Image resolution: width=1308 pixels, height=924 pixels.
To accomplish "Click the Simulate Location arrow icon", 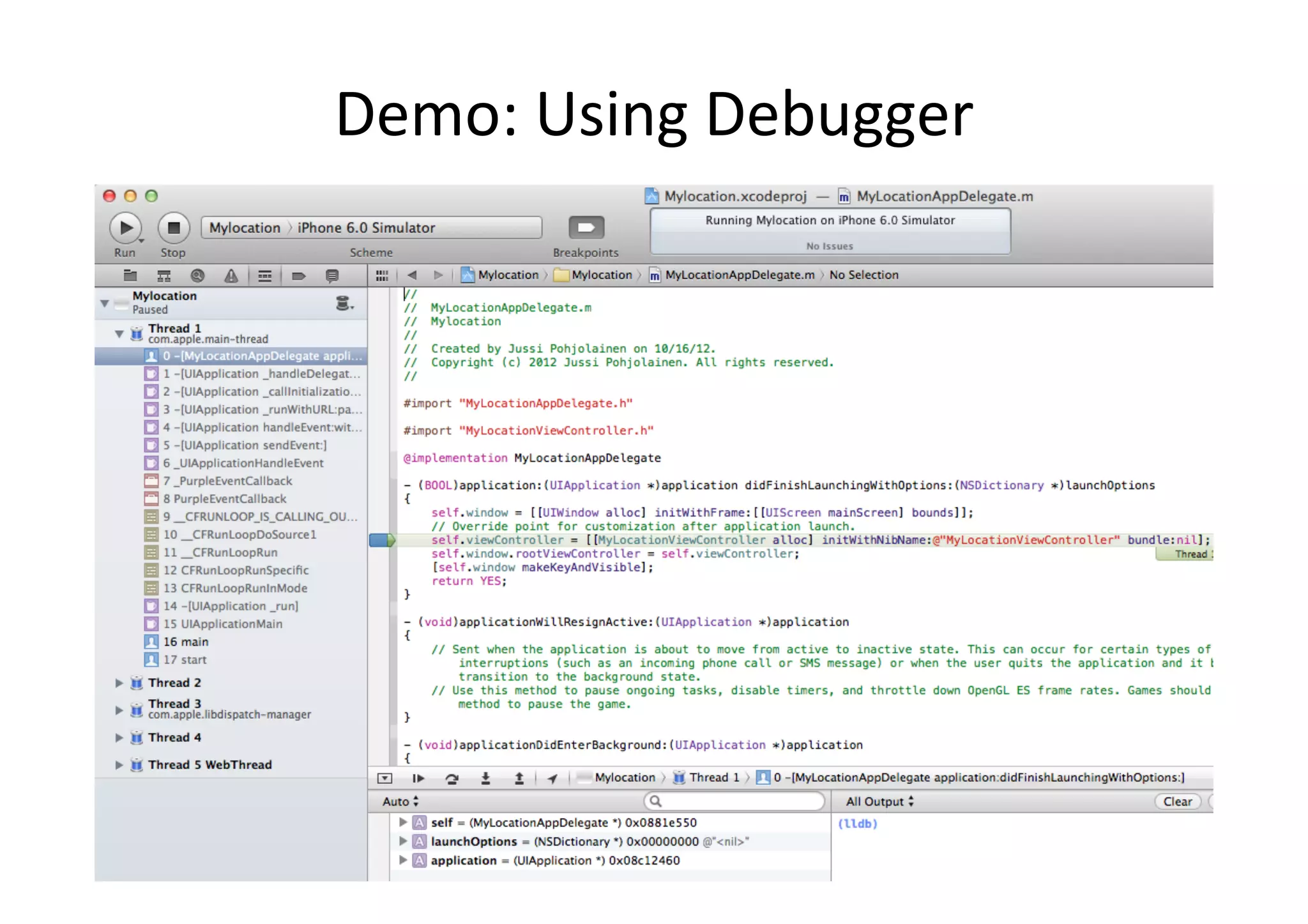I will pyautogui.click(x=552, y=778).
